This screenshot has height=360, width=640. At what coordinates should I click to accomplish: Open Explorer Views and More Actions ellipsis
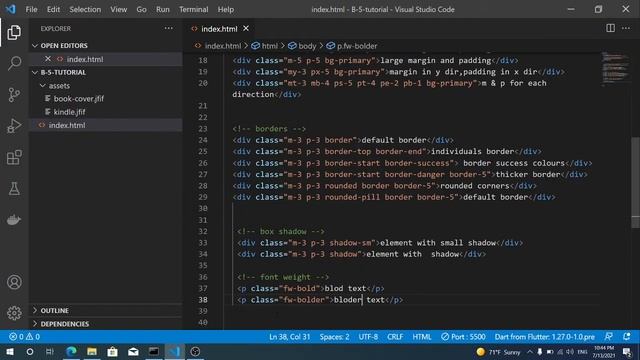(169, 28)
